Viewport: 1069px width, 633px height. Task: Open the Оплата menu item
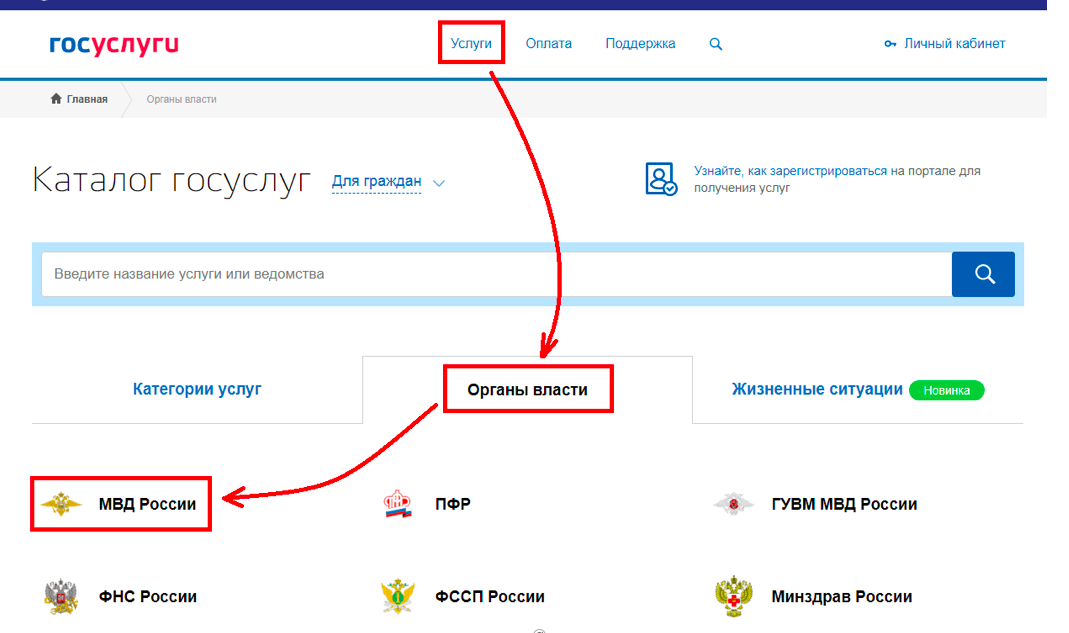(x=548, y=43)
